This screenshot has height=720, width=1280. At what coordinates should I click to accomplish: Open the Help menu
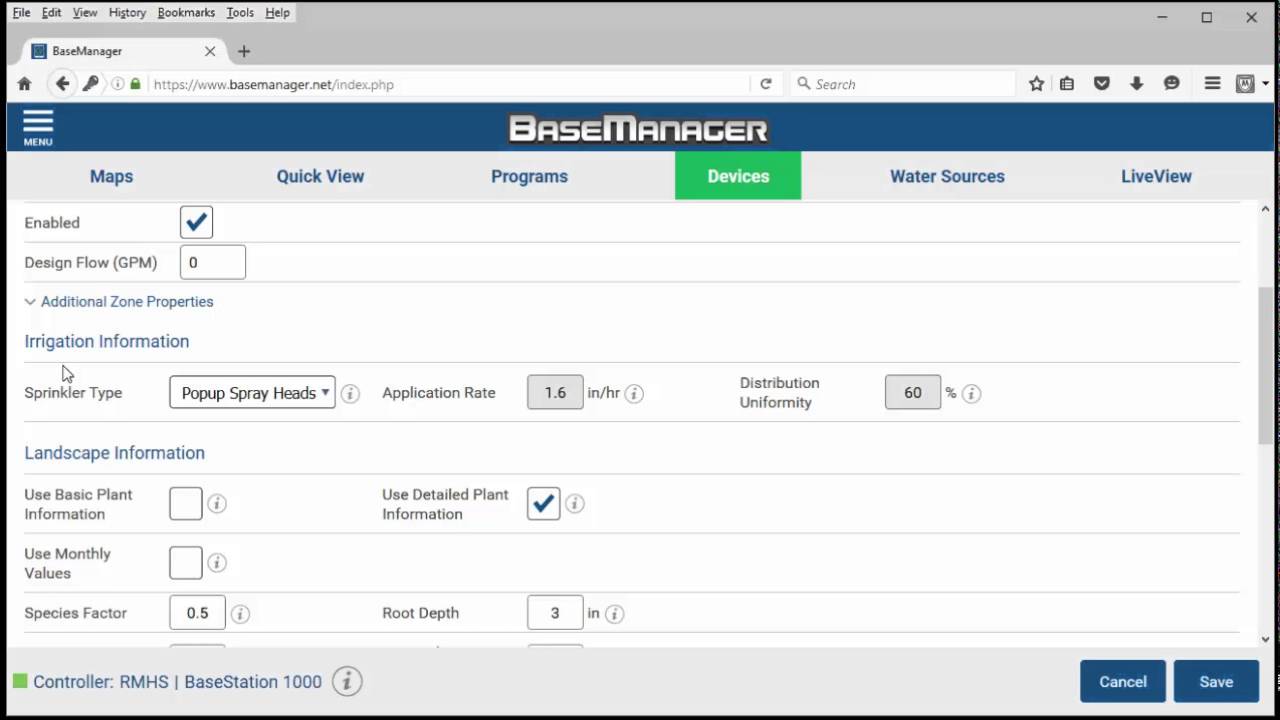click(x=277, y=12)
